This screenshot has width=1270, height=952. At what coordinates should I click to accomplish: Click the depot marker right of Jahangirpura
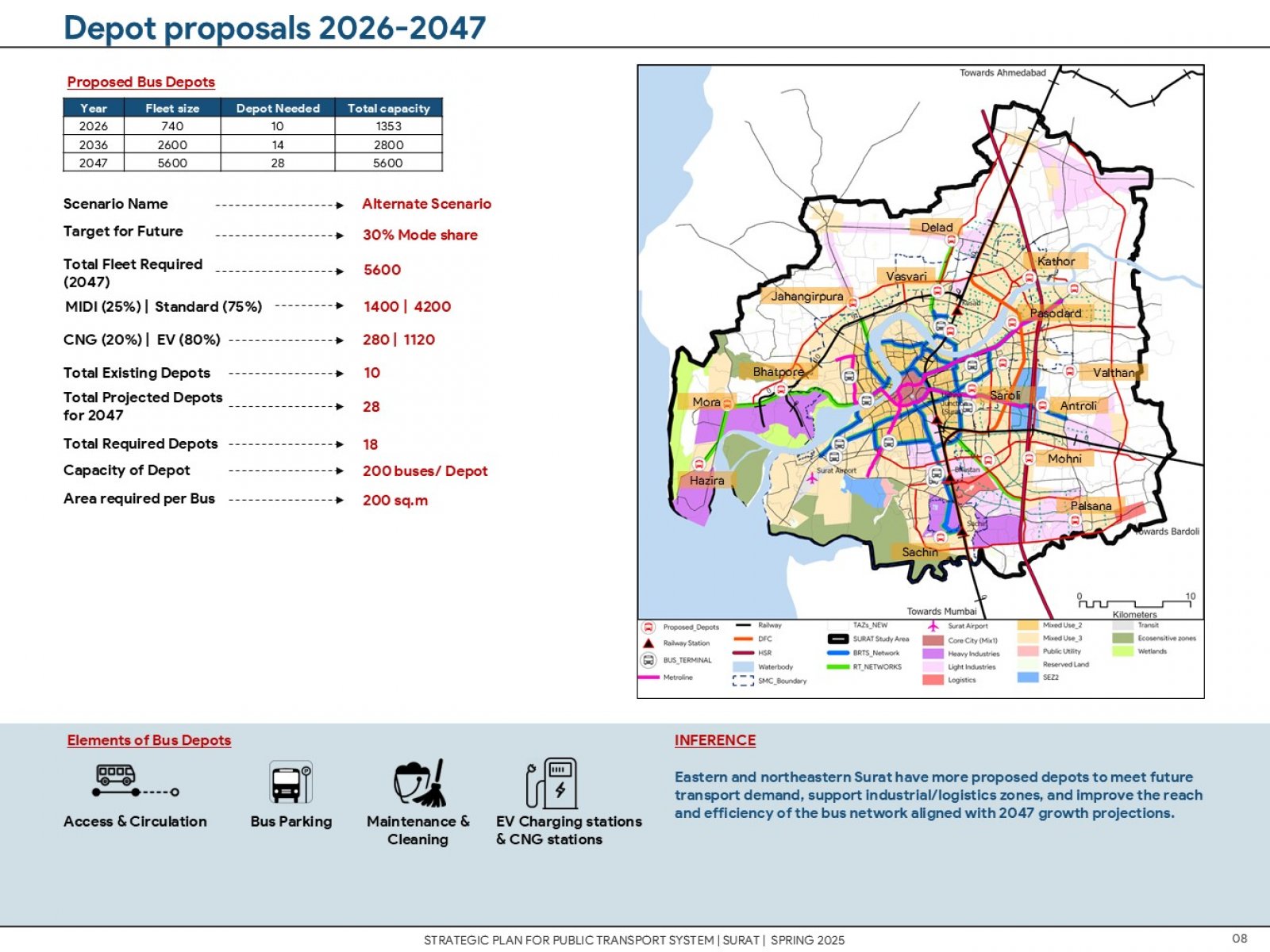pyautogui.click(x=854, y=303)
